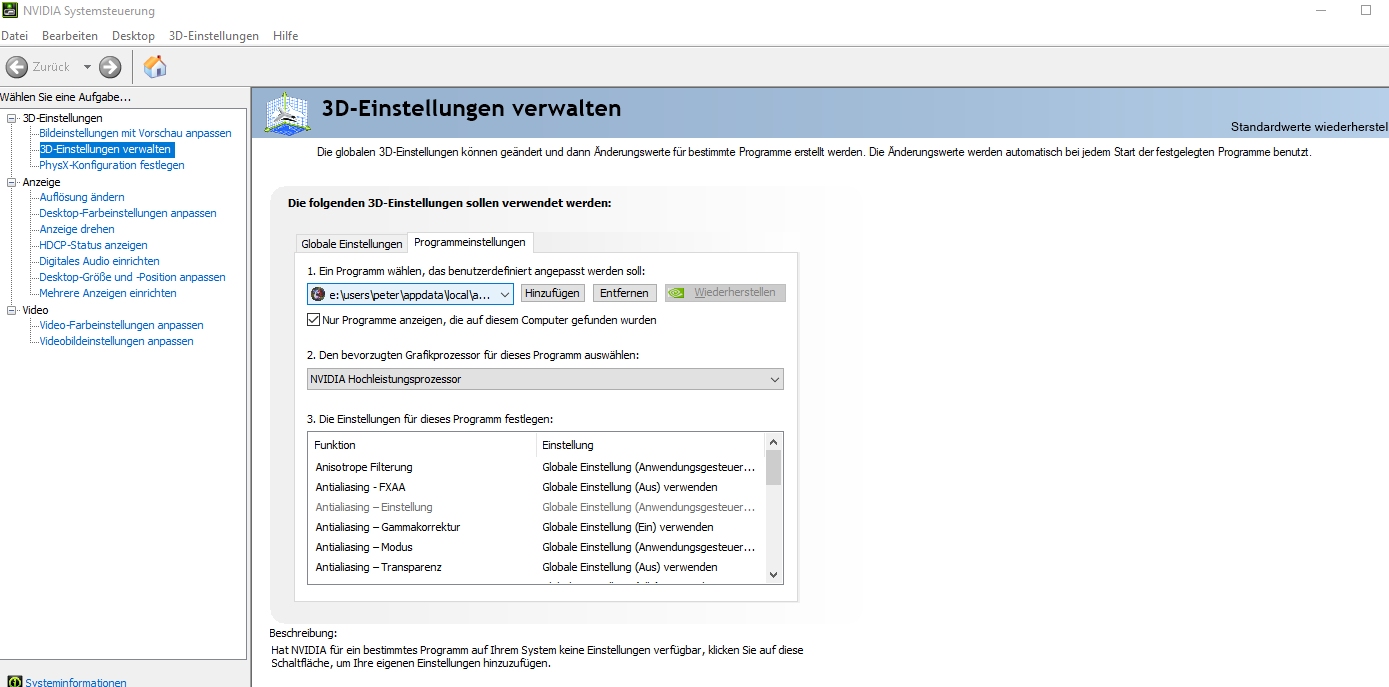Open 'Desktop-Größe und -Position anpassen'
Screen dimensions: 1389x687
coord(132,277)
